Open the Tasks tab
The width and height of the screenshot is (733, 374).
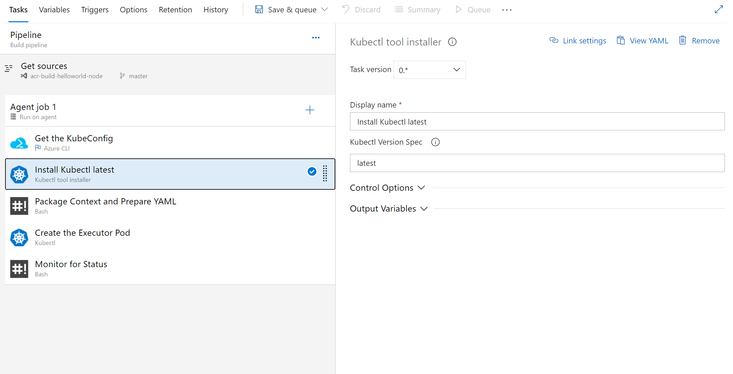(18, 10)
